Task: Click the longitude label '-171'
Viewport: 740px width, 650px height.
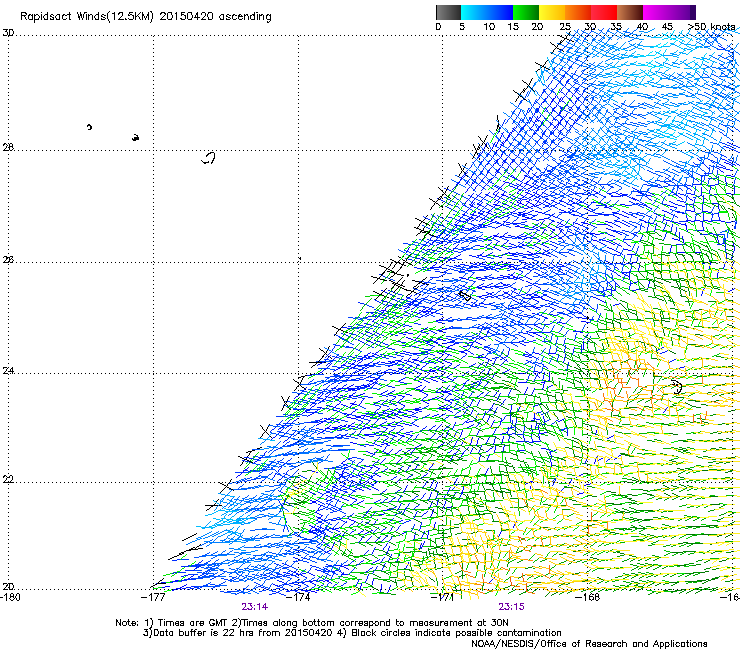Action: [442, 597]
